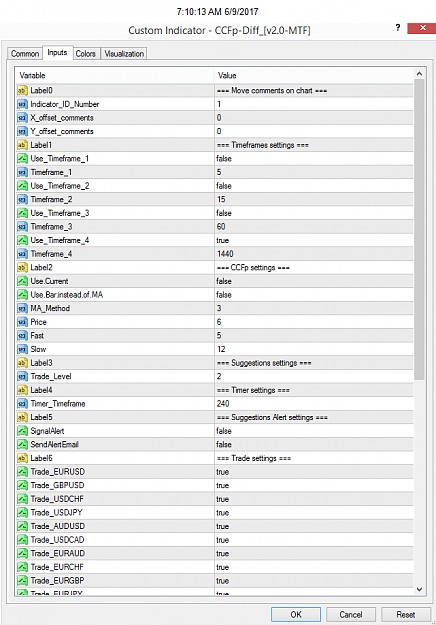
Task: Click the Cancel button
Action: [351, 615]
